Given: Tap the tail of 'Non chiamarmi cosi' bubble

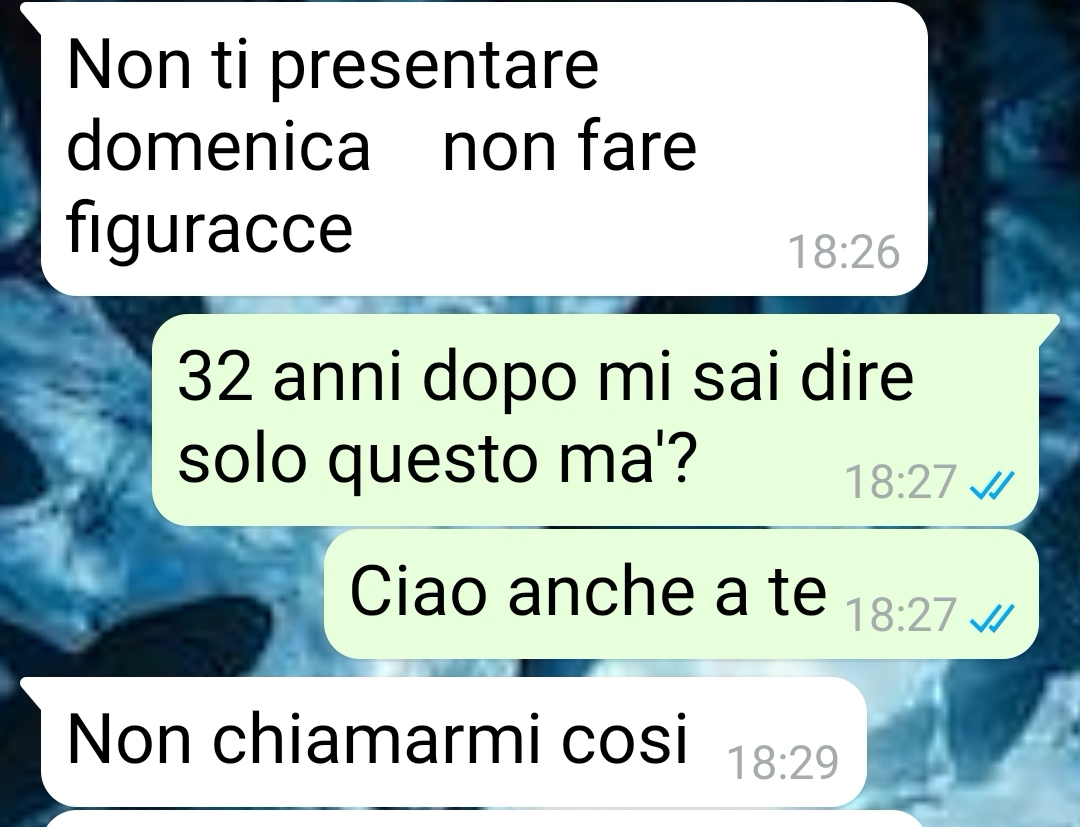Looking at the screenshot, I should click(x=31, y=689).
